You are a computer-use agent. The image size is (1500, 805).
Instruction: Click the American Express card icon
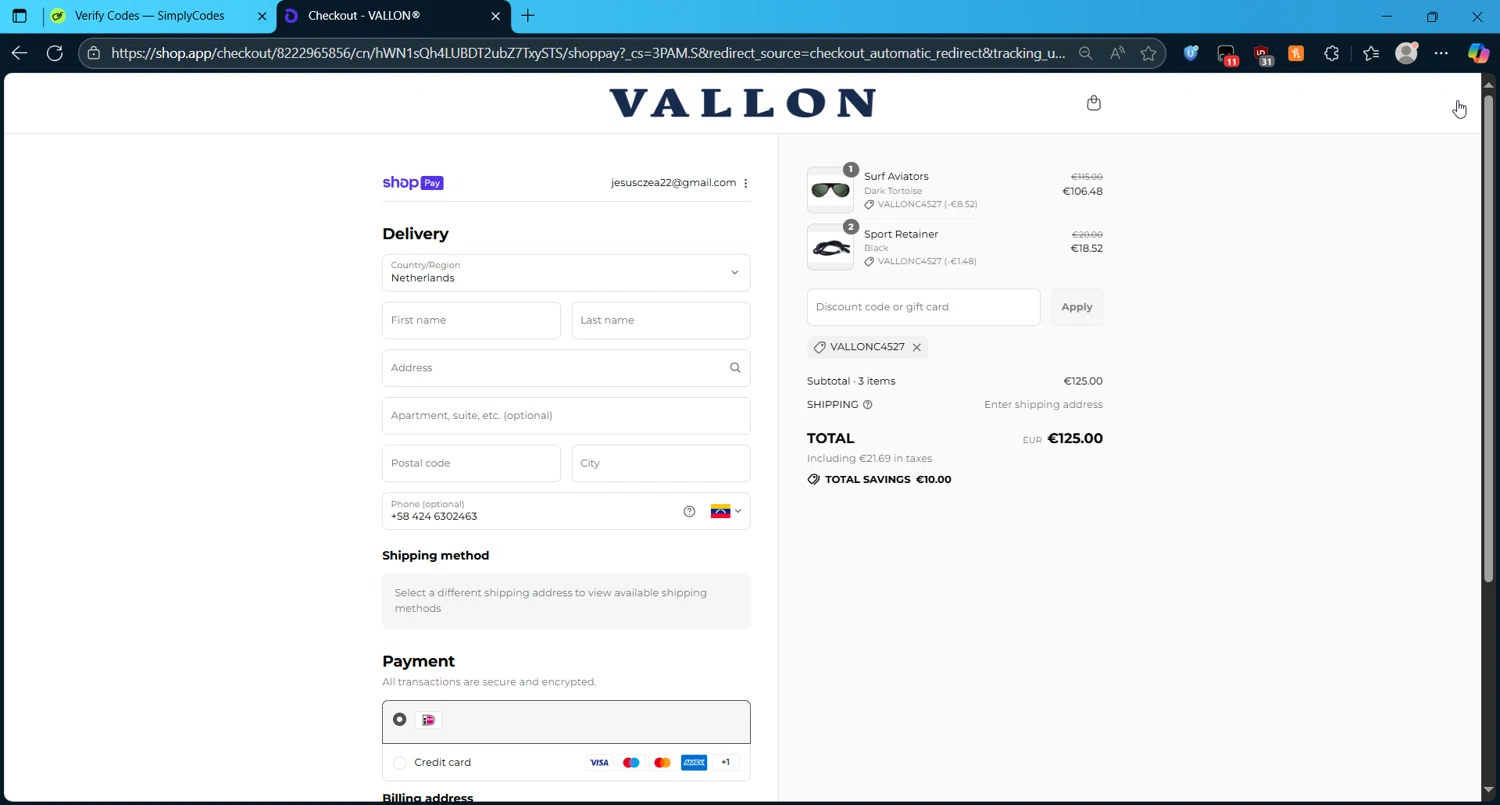click(694, 763)
